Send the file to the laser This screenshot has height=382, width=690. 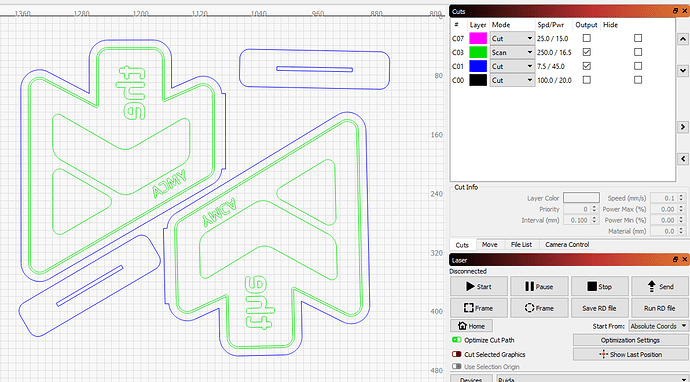[660, 286]
